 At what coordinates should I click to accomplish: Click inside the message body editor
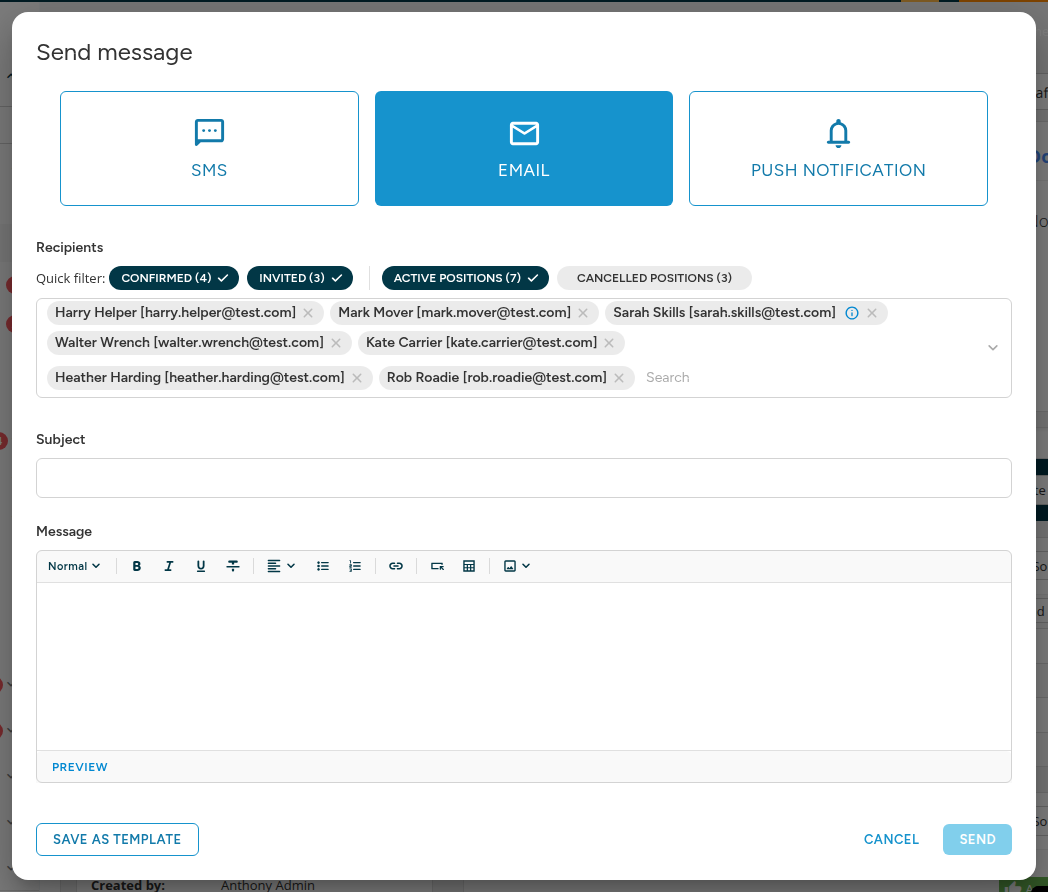523,666
